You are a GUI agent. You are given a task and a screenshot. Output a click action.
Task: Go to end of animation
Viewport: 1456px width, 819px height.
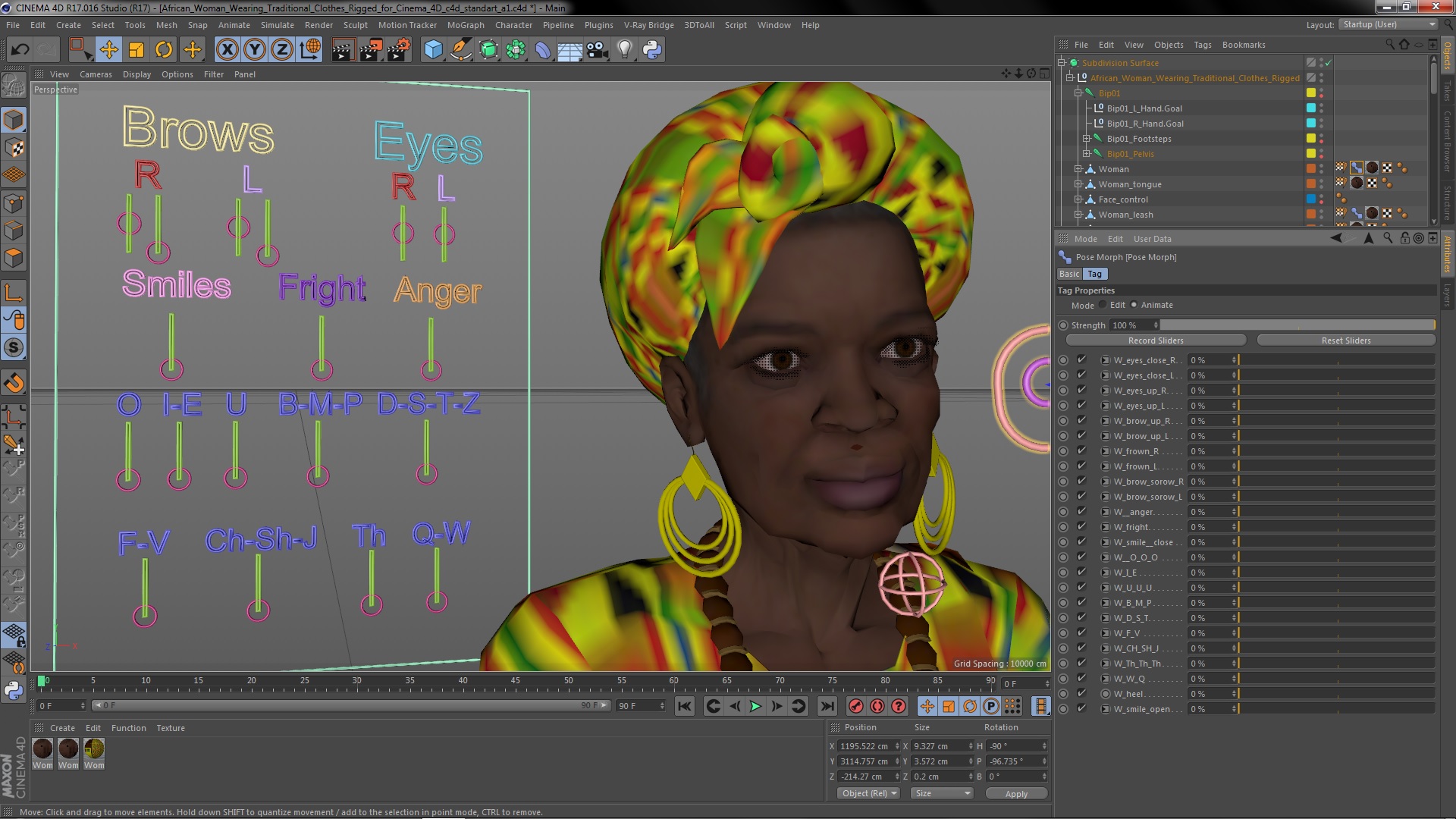pyautogui.click(x=827, y=706)
